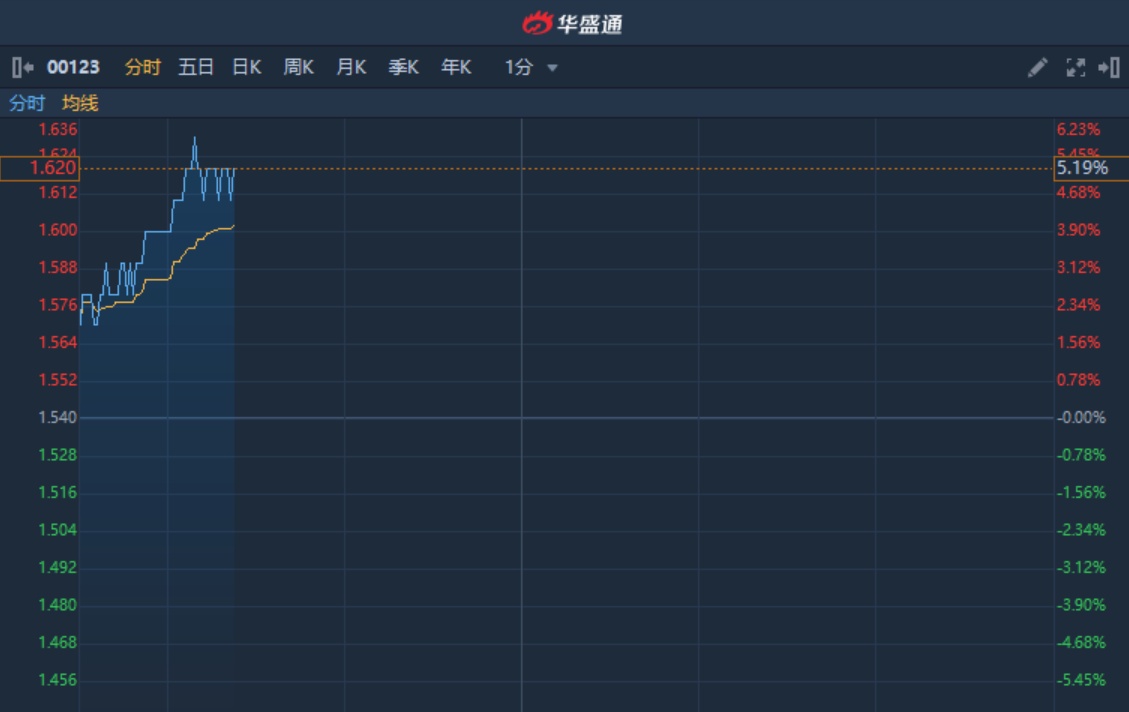This screenshot has width=1129, height=712.
Task: Click the -4.68% axis label
Action: click(x=1081, y=642)
